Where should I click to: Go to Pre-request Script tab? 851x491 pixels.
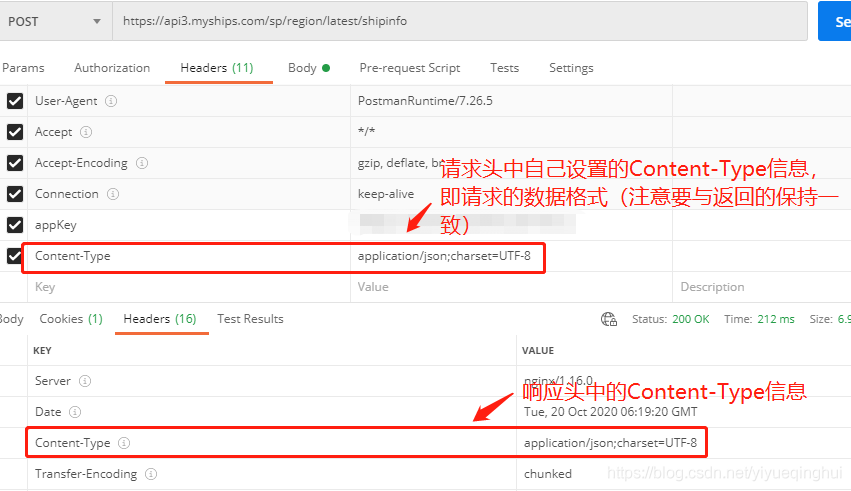[410, 68]
